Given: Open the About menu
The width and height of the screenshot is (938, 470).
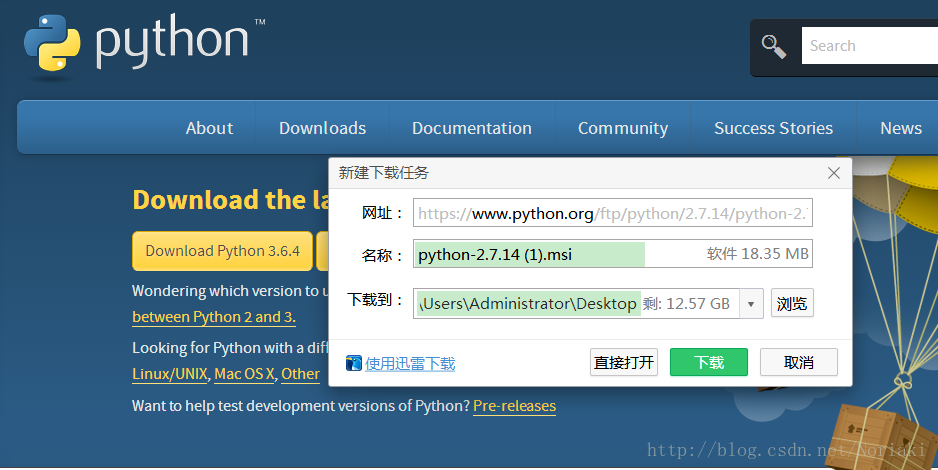Looking at the screenshot, I should [x=209, y=128].
